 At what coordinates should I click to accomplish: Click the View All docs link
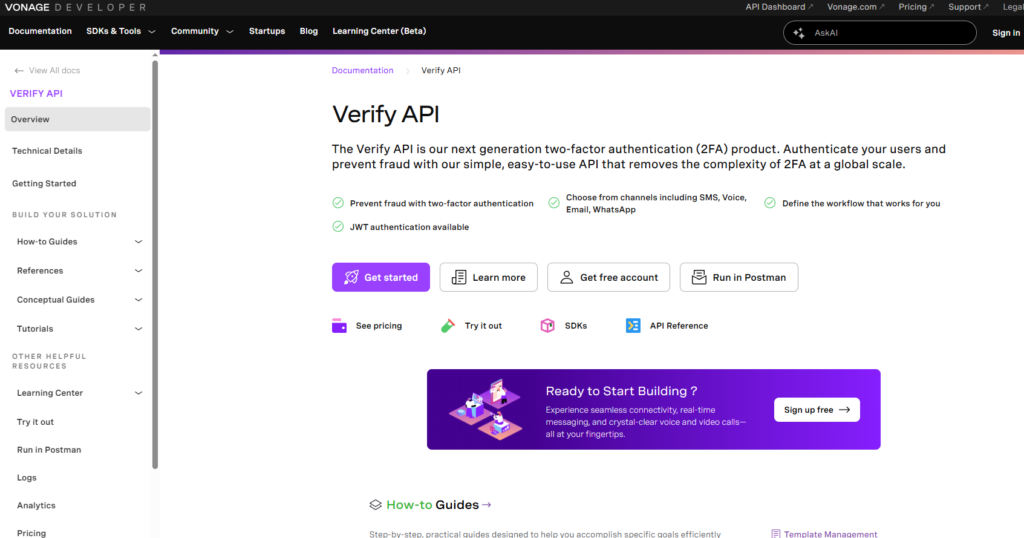pos(54,71)
